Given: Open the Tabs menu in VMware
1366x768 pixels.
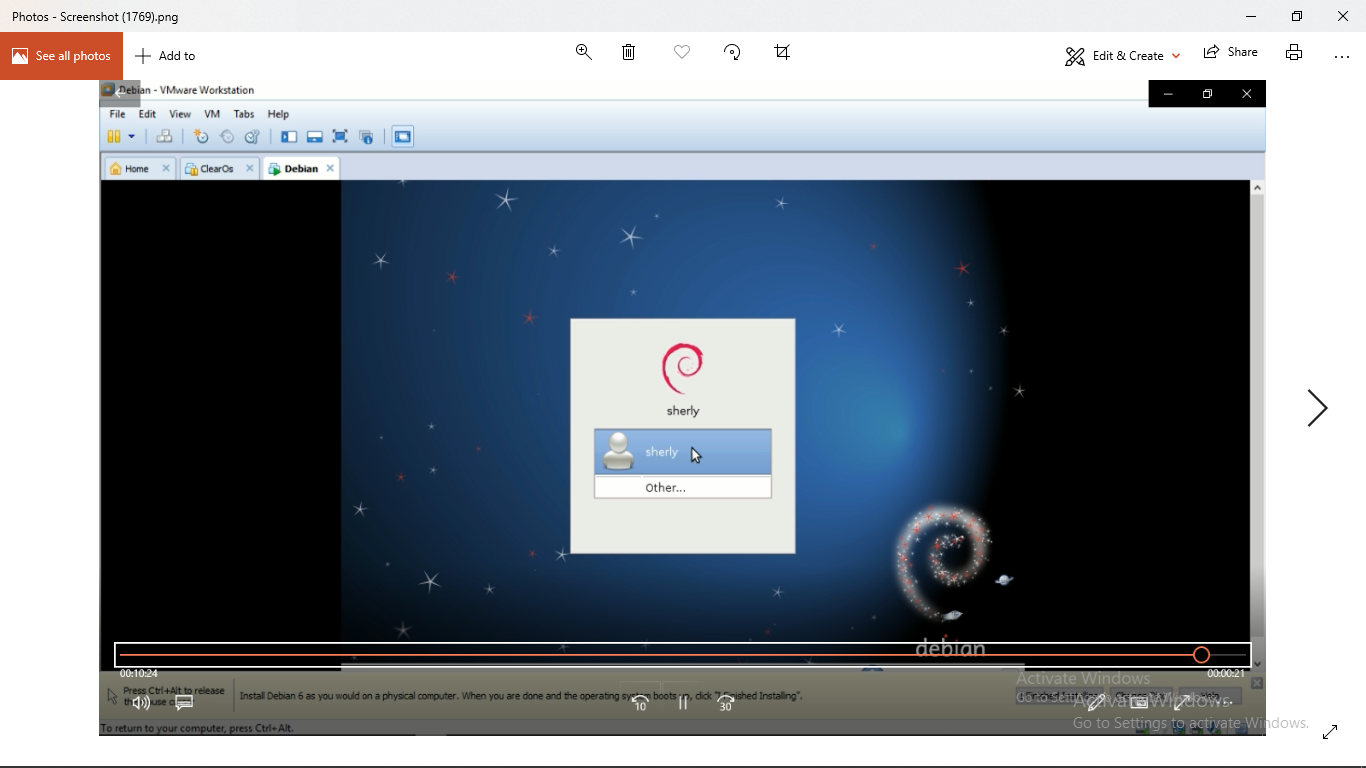Looking at the screenshot, I should 244,114.
